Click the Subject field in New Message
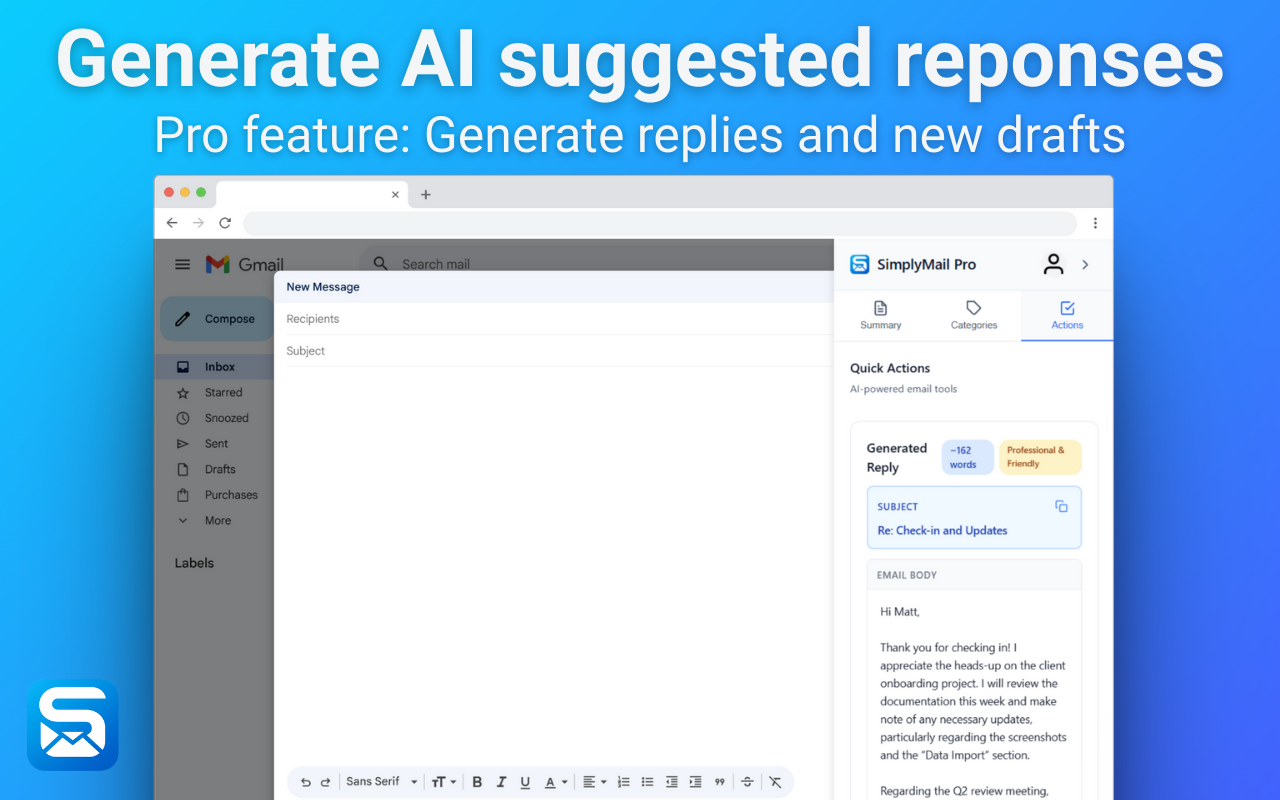This screenshot has width=1280, height=800. point(554,351)
